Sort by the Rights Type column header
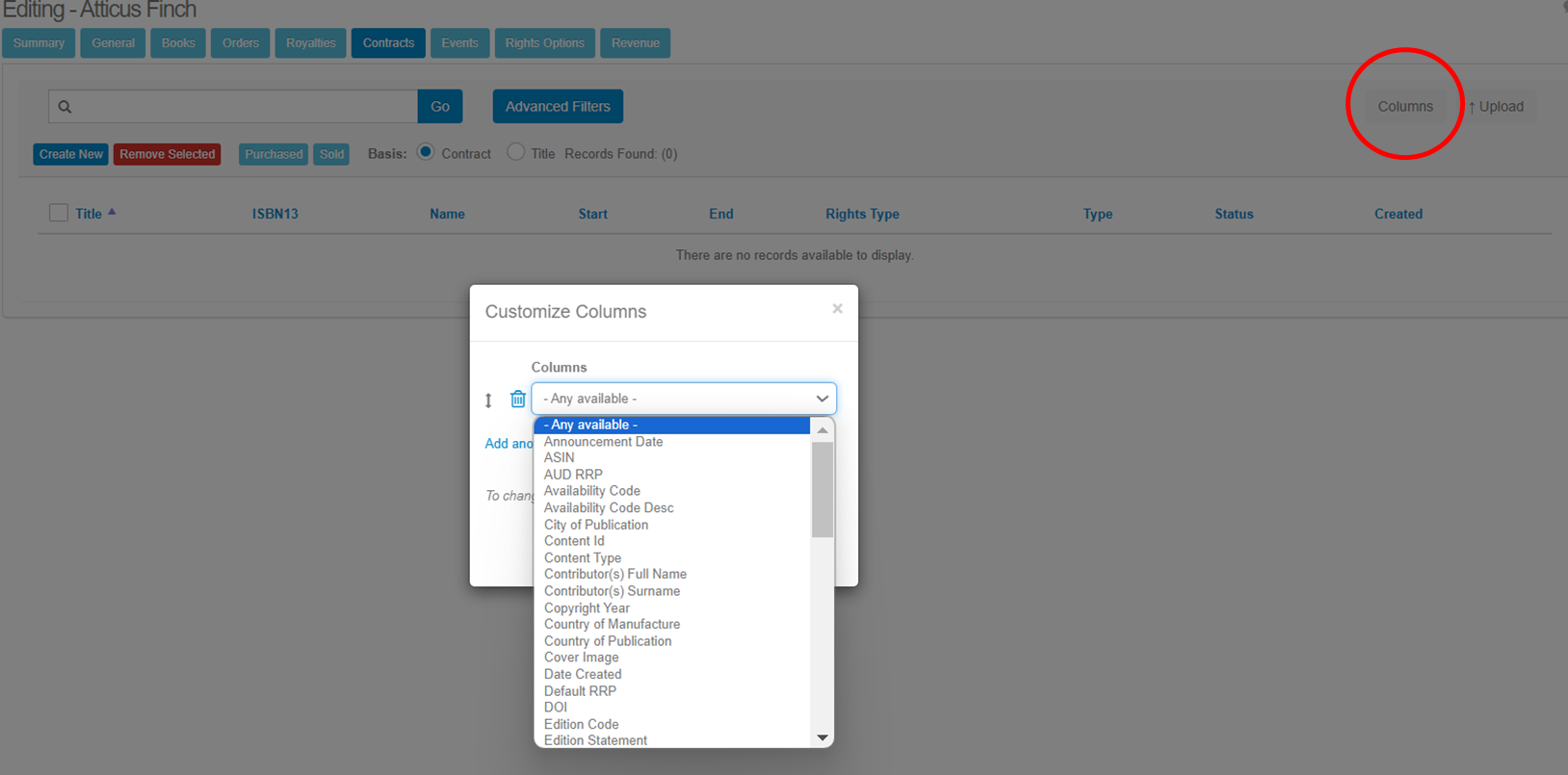This screenshot has width=1568, height=775. [x=862, y=214]
